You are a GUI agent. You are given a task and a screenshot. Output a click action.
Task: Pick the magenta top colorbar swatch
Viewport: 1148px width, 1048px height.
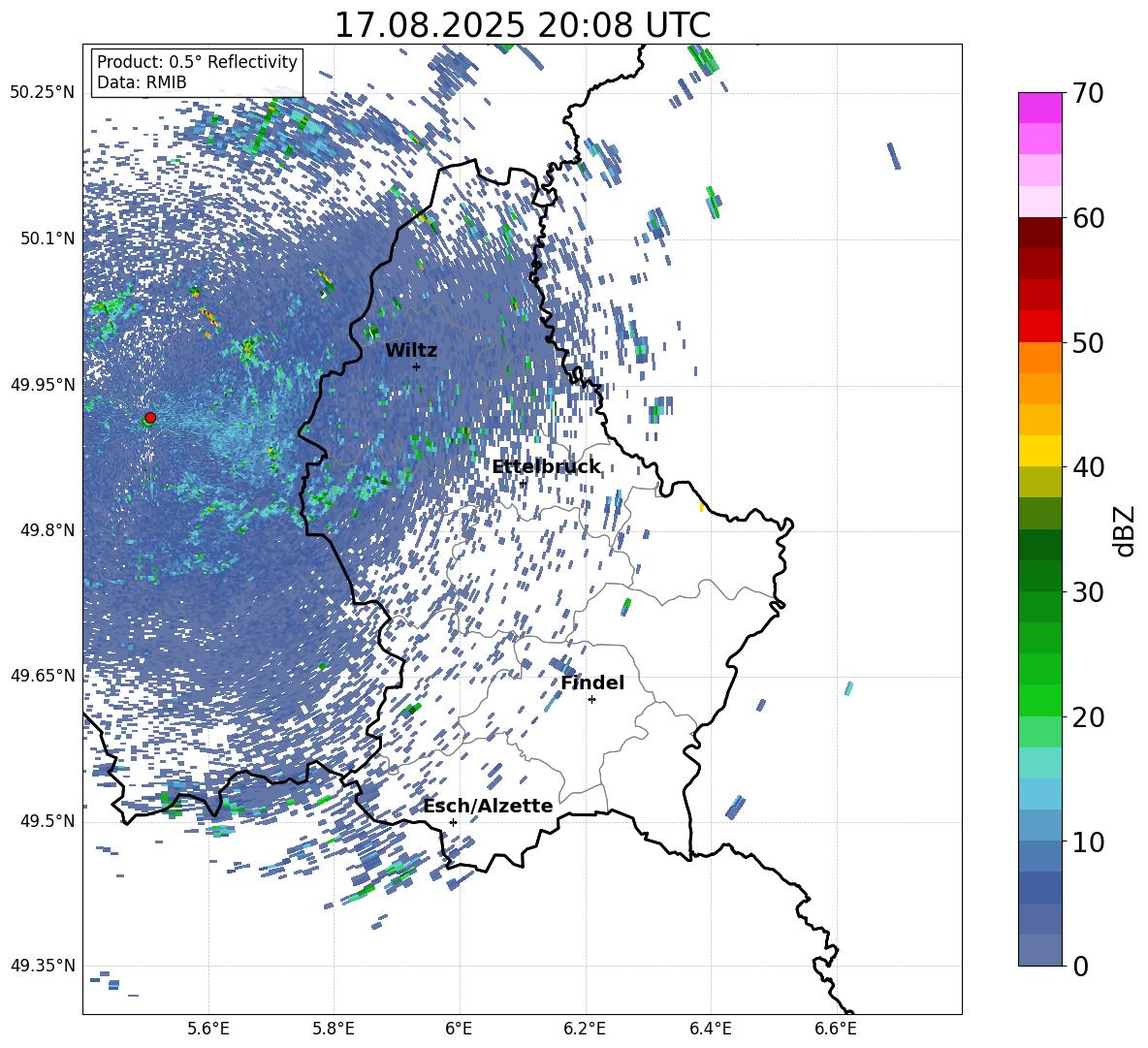pyautogui.click(x=1039, y=109)
